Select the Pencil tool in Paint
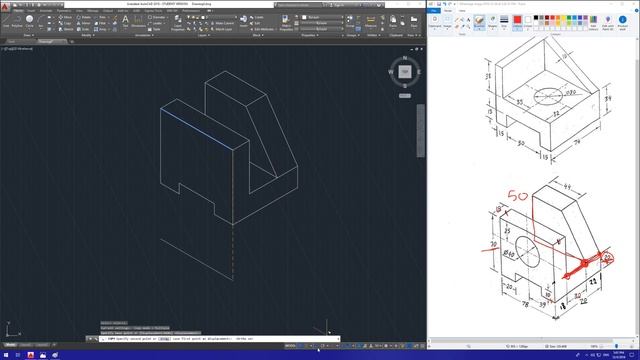This screenshot has width=640, height=360. point(457,19)
